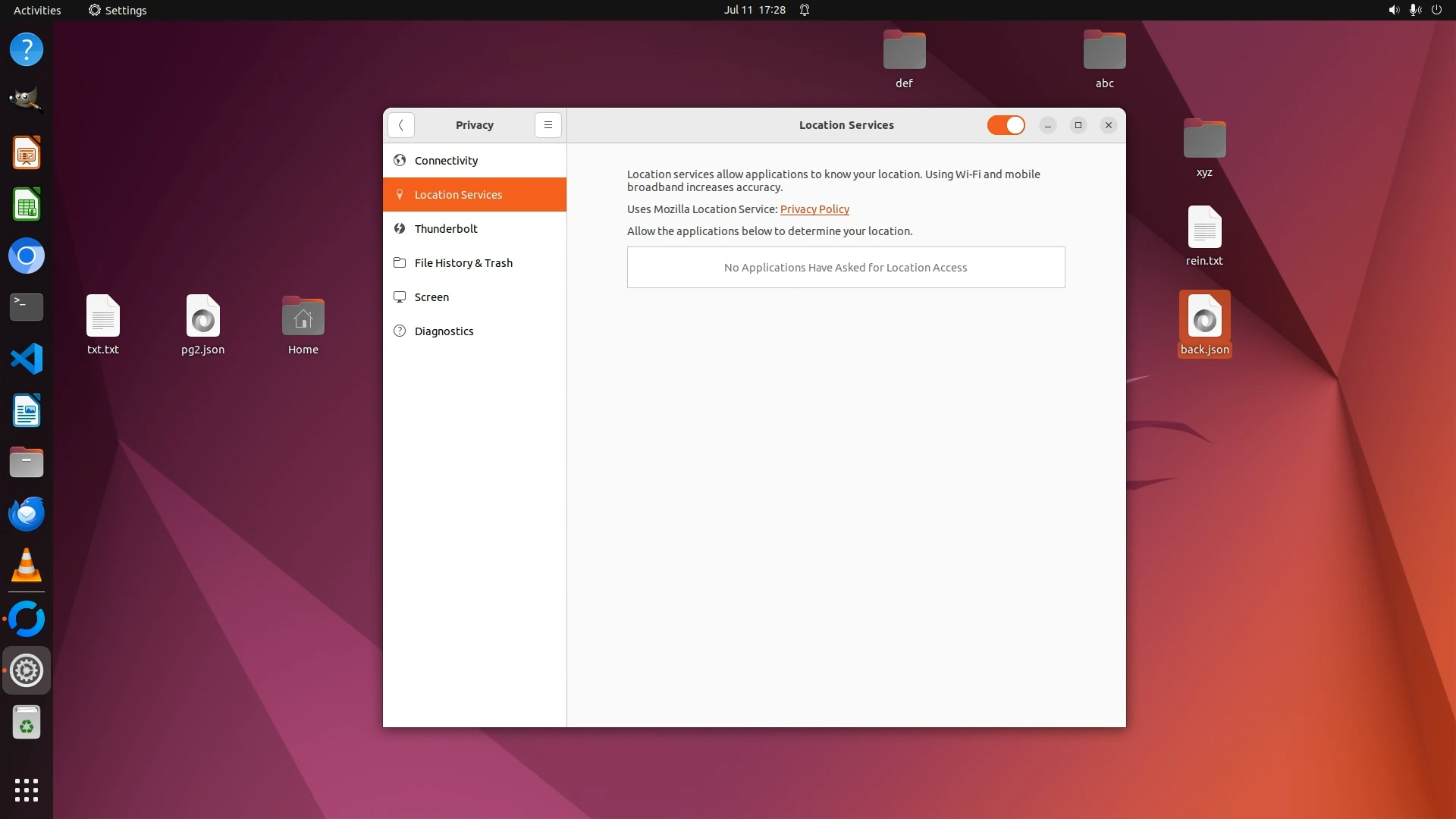Open Diagnostics privacy settings
This screenshot has height=819, width=1456.
444,331
